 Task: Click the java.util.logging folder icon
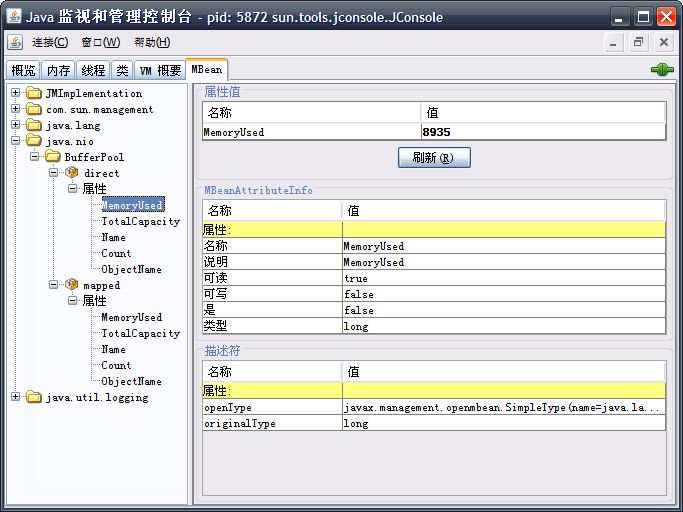pos(34,397)
